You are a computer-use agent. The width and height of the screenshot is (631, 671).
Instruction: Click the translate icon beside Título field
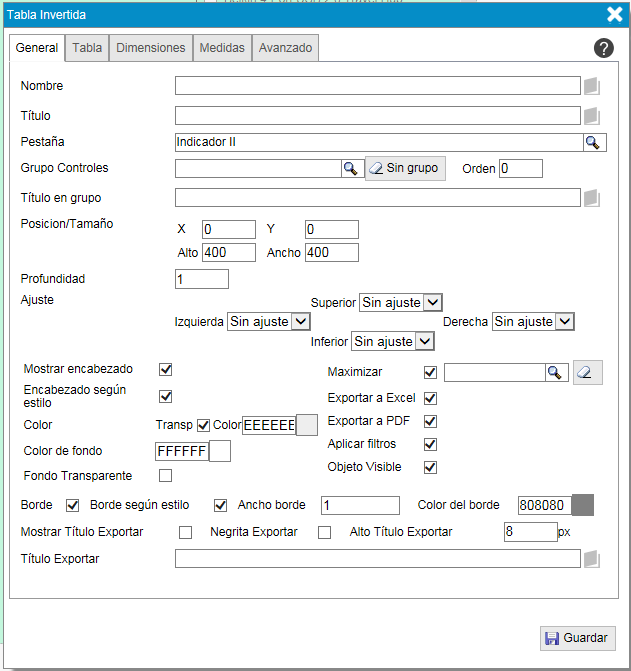coord(591,116)
